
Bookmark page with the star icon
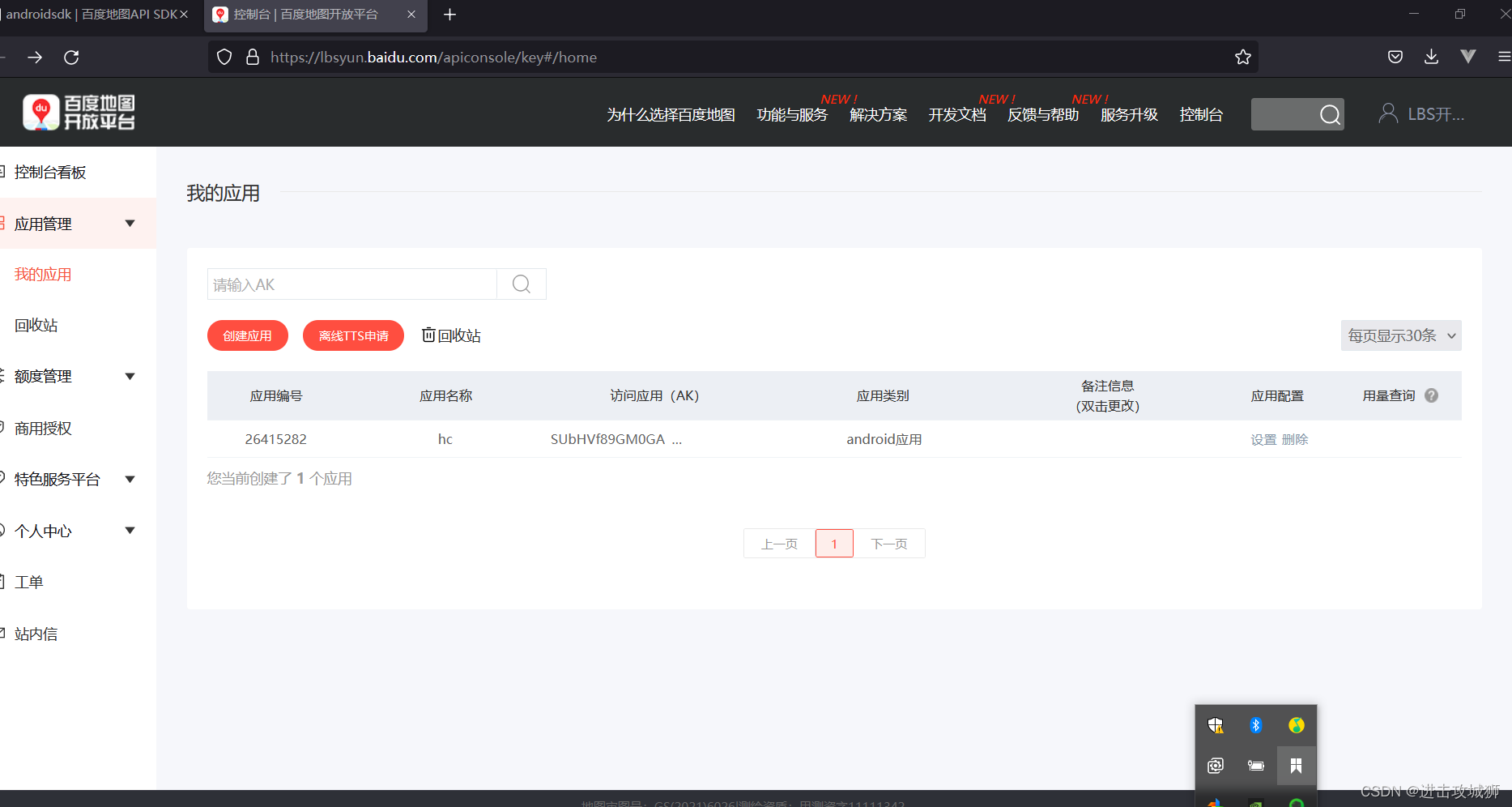(x=1243, y=57)
